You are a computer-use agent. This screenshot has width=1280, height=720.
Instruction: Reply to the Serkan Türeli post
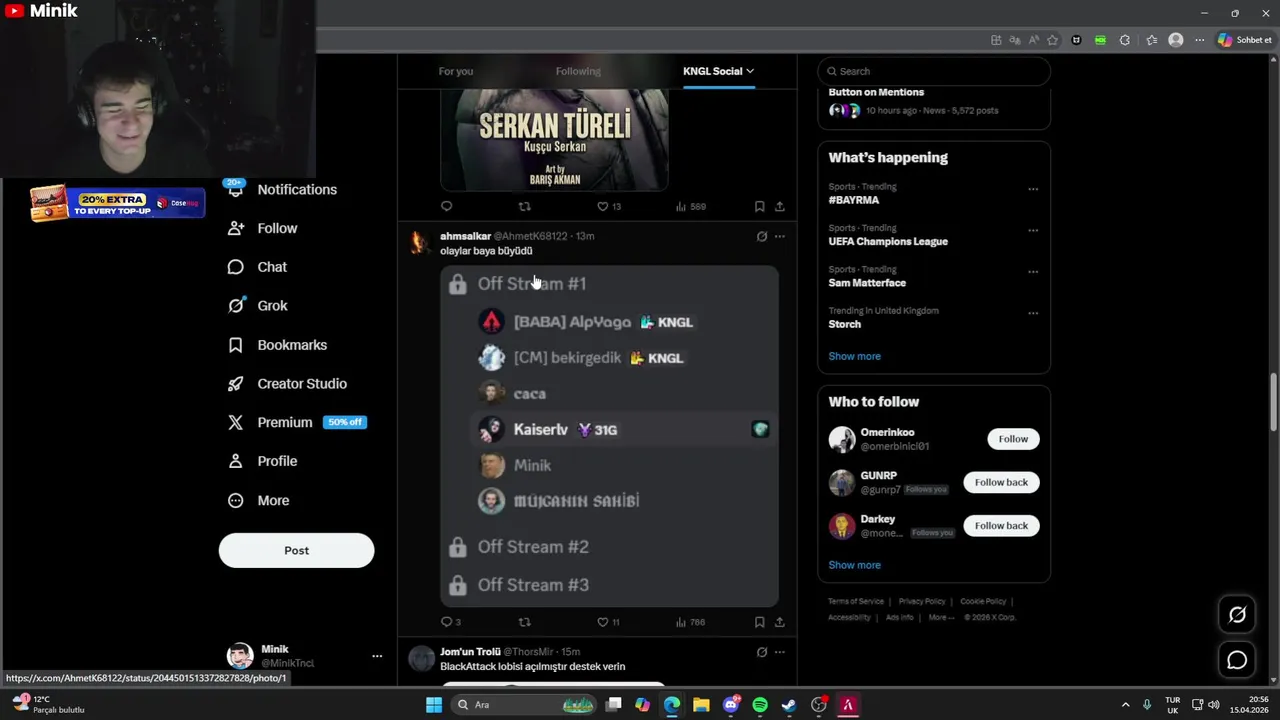click(x=447, y=206)
